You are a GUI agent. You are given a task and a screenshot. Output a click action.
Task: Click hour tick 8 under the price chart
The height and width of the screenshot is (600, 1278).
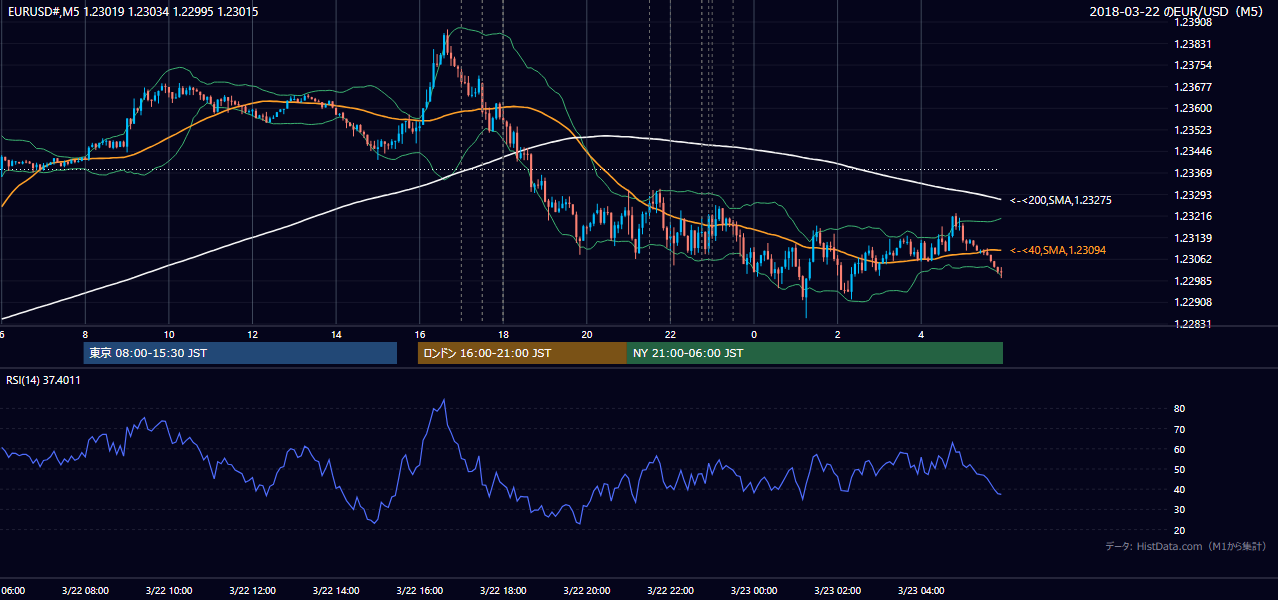tap(85, 334)
